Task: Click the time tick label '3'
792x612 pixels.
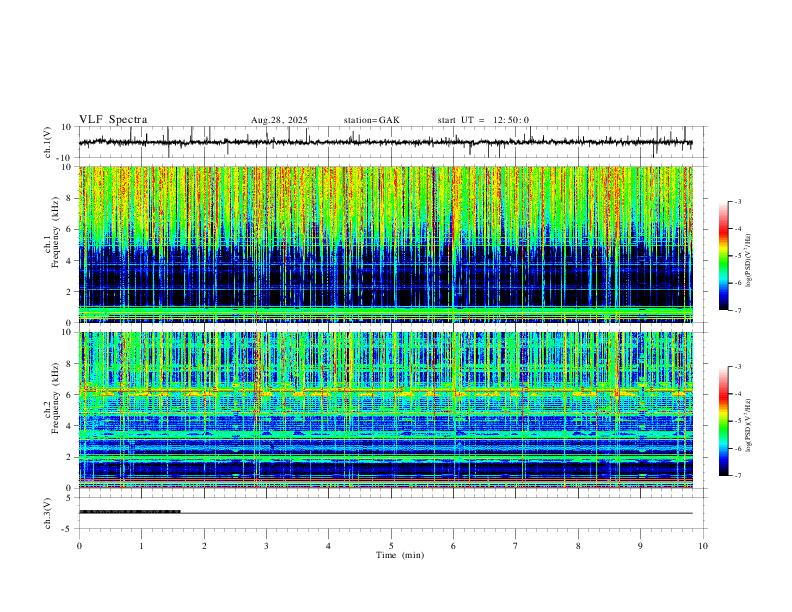Action: click(266, 546)
